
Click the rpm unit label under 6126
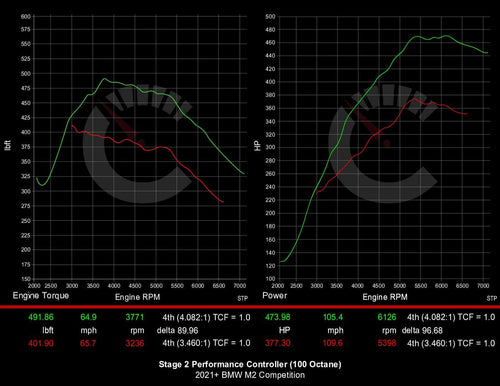tap(389, 330)
